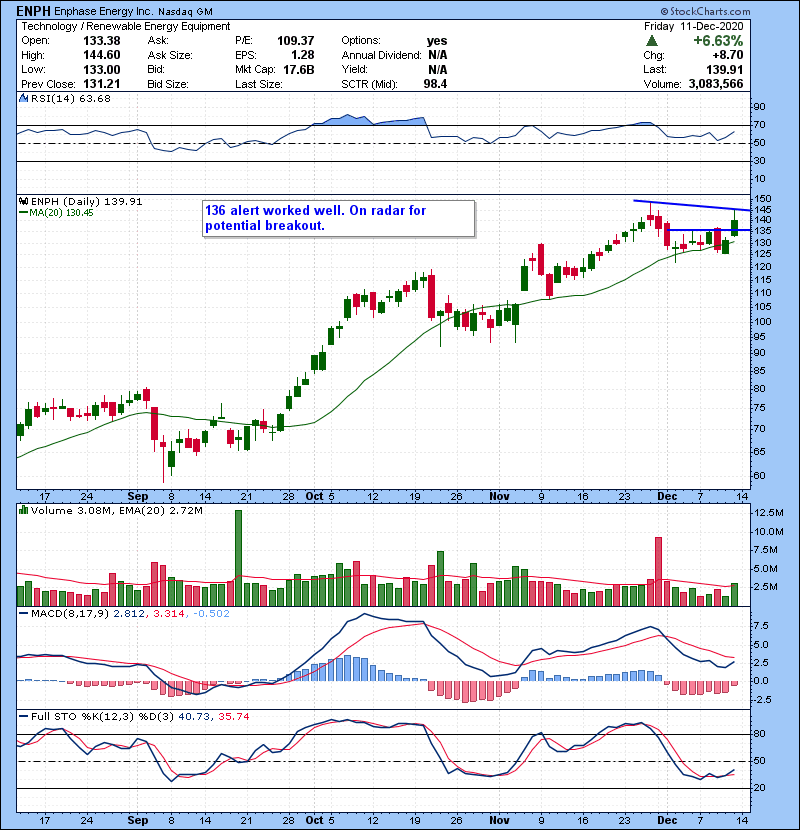Click the MACD histogram value -0.502
The image size is (800, 830).
coord(211,614)
